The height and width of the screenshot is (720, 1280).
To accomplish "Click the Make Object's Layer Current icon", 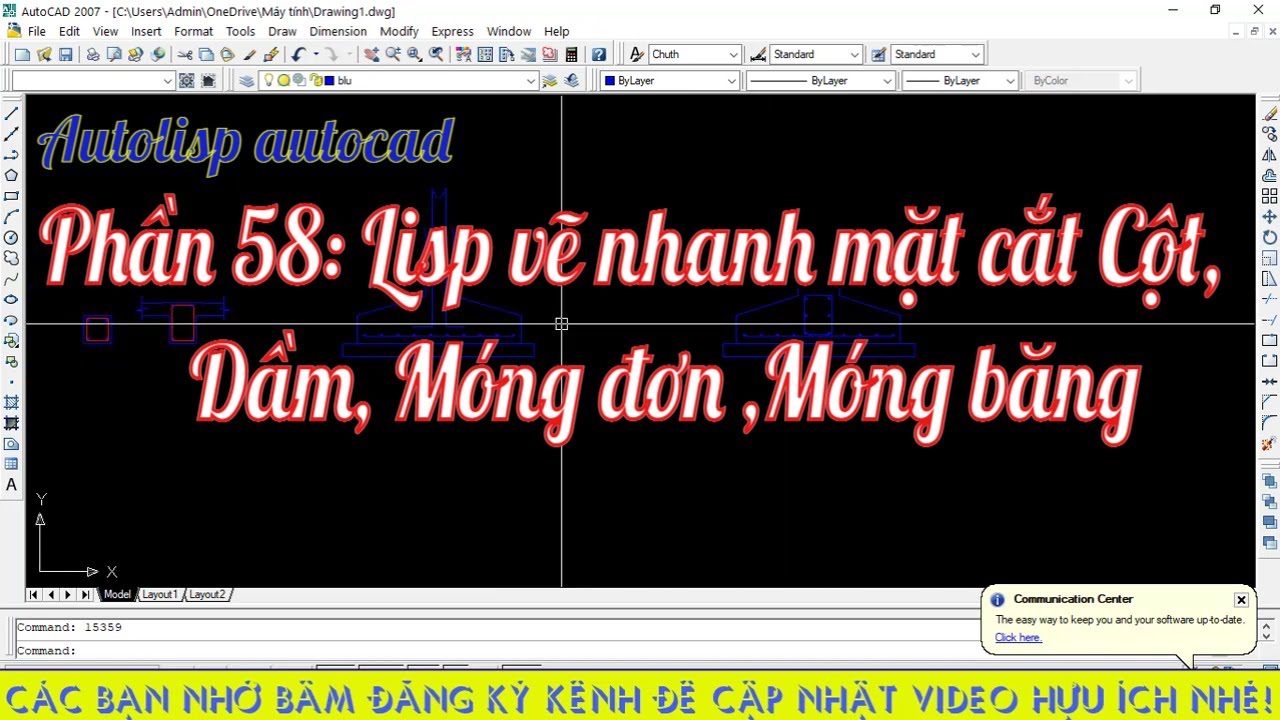I will click(551, 81).
